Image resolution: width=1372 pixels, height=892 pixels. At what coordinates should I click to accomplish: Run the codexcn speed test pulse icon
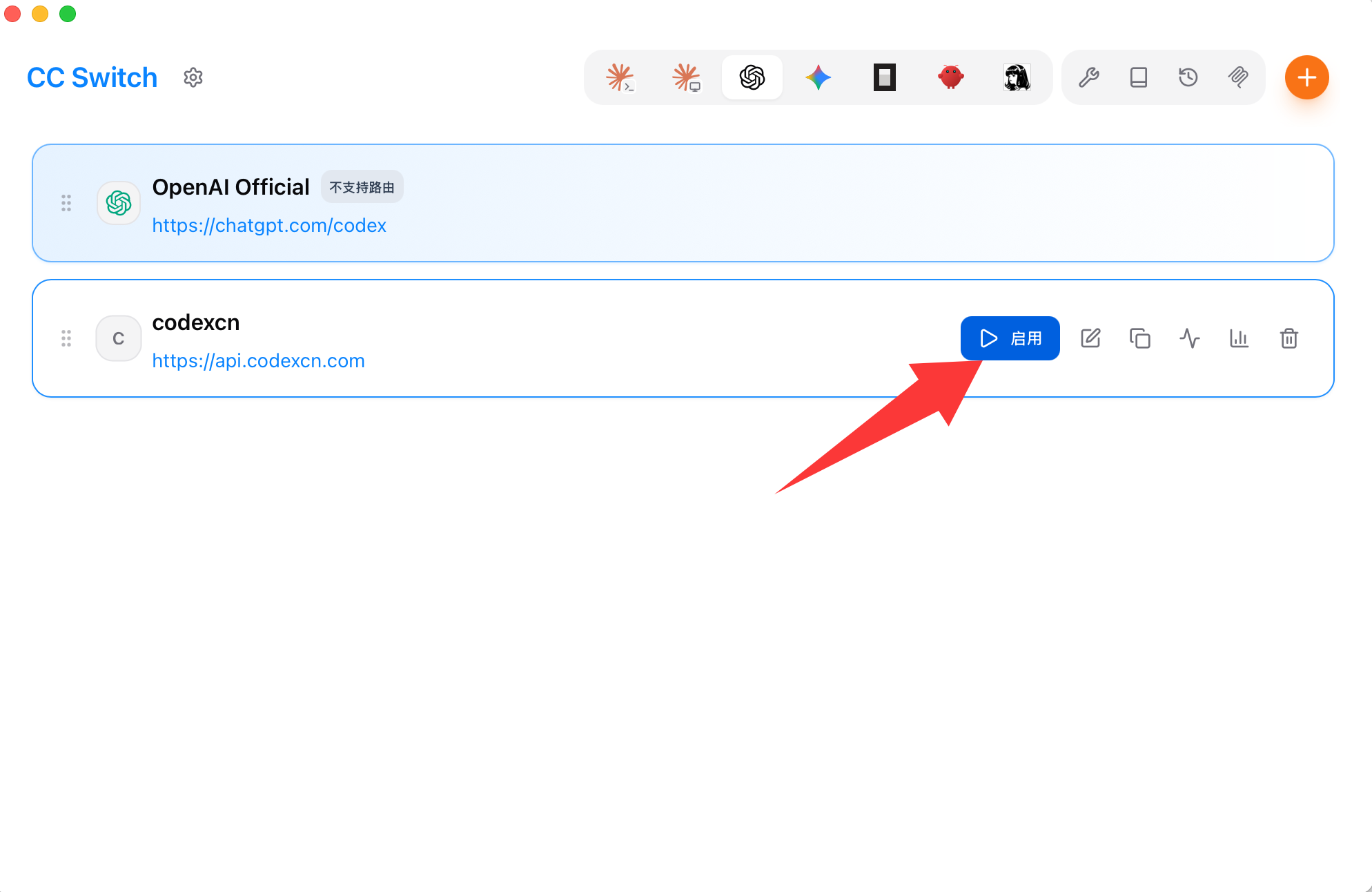coord(1190,338)
